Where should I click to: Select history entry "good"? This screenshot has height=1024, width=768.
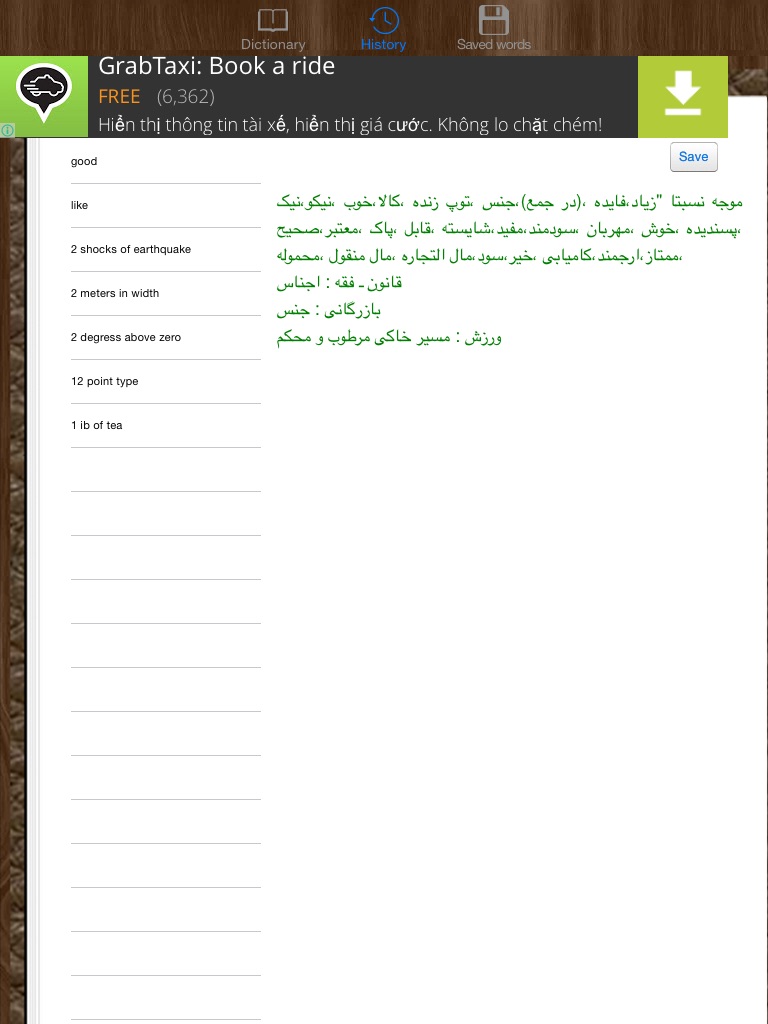(x=166, y=161)
